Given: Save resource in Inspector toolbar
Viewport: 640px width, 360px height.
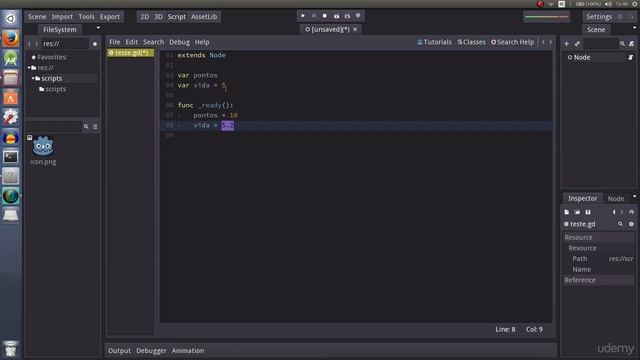Looking at the screenshot, I should pos(588,212).
